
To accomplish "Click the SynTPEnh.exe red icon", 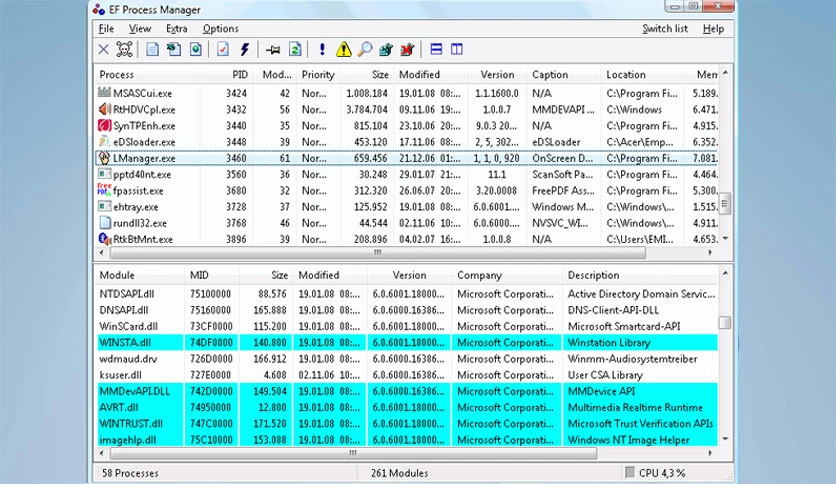I will pyautogui.click(x=104, y=126).
